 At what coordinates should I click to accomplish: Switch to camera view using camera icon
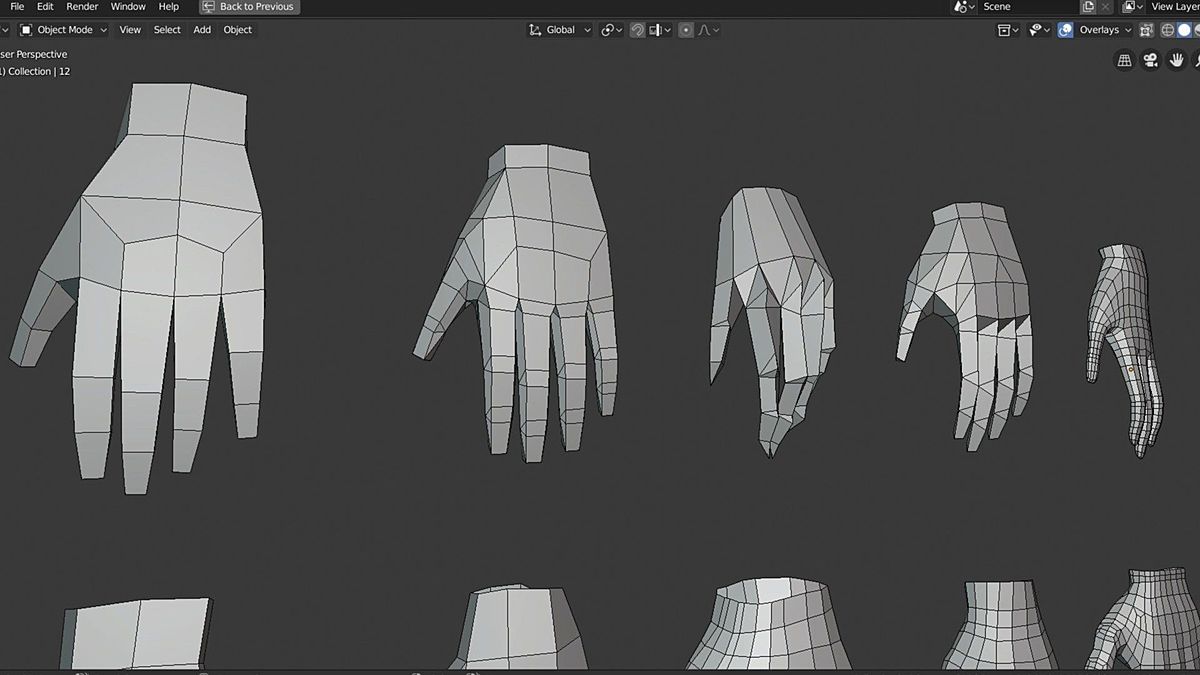[1150, 59]
